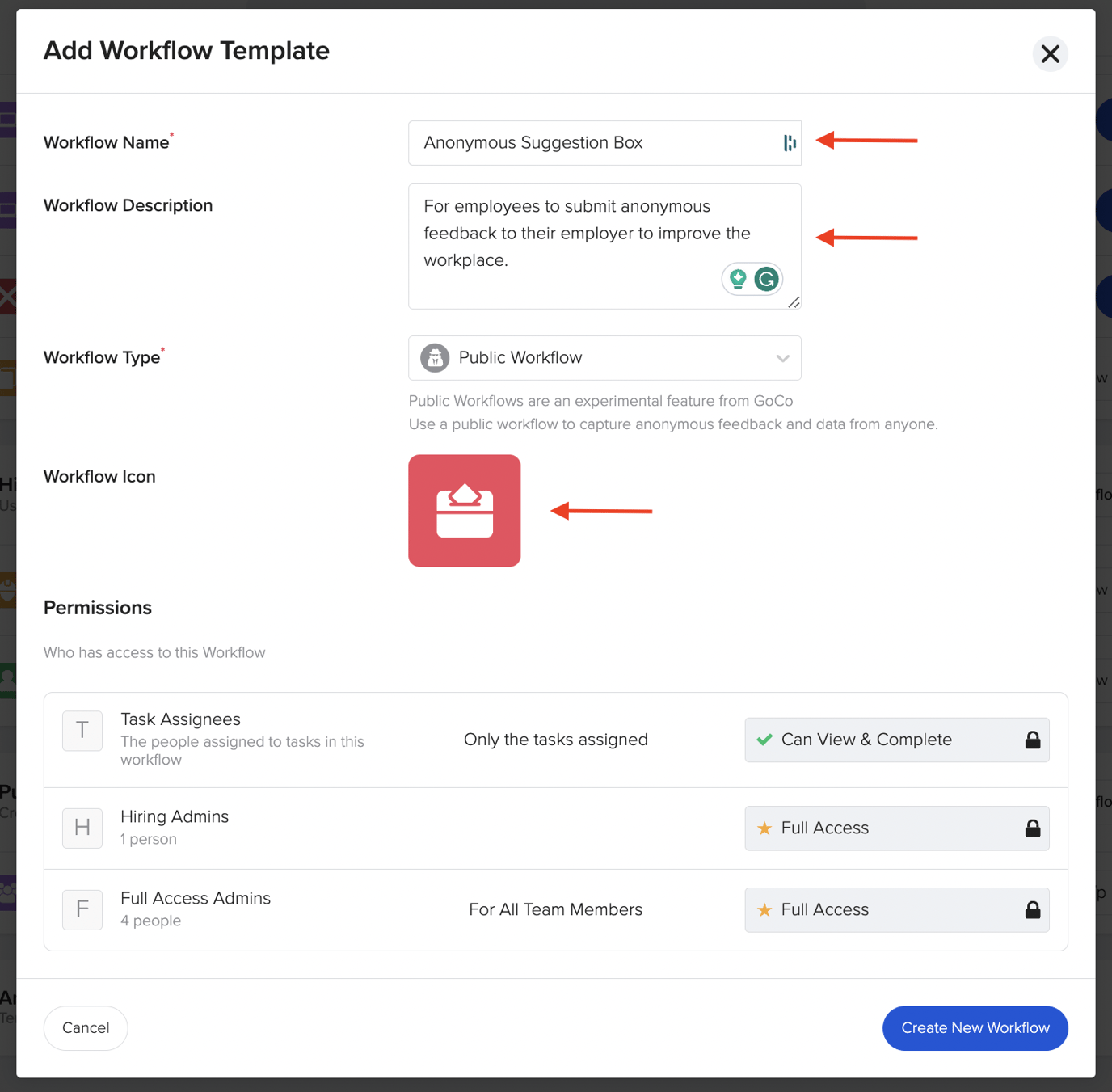The width and height of the screenshot is (1112, 1092).
Task: Click the lightbulb suggestion icon in the description
Action: [x=738, y=278]
